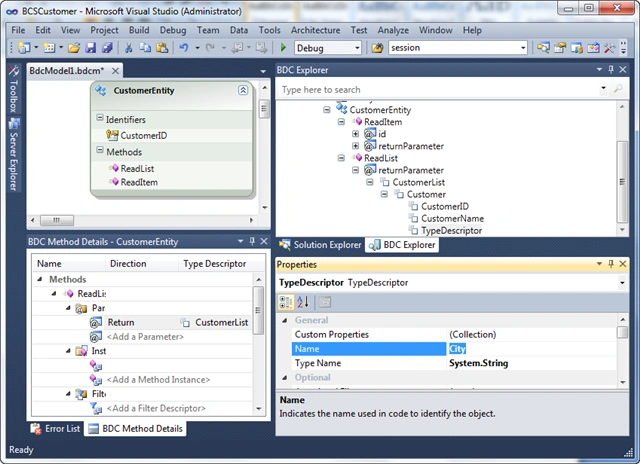This screenshot has height=464, width=640.
Task: Click the Start Debugging green play icon
Action: pos(283,48)
